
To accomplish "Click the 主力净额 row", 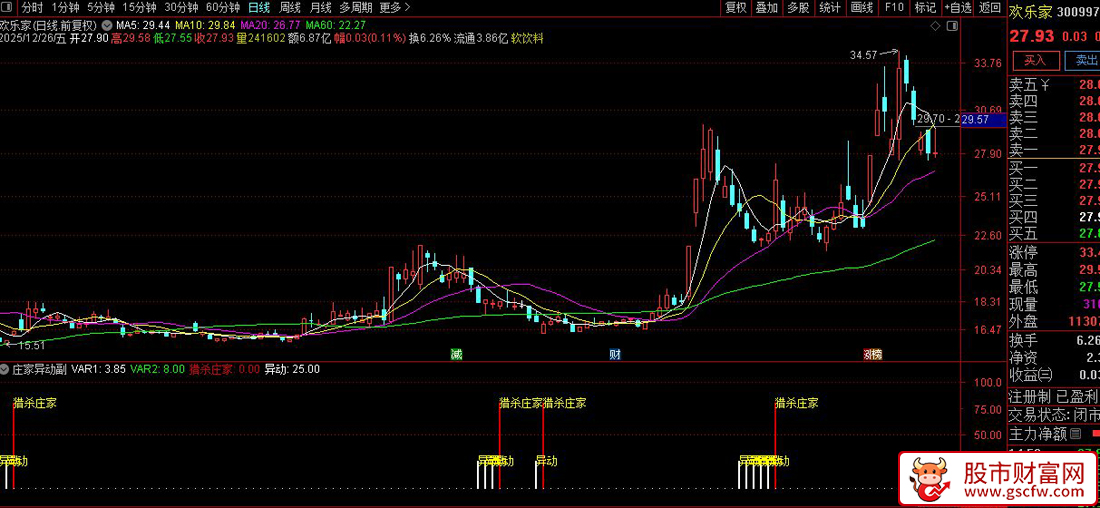I will 1054,434.
